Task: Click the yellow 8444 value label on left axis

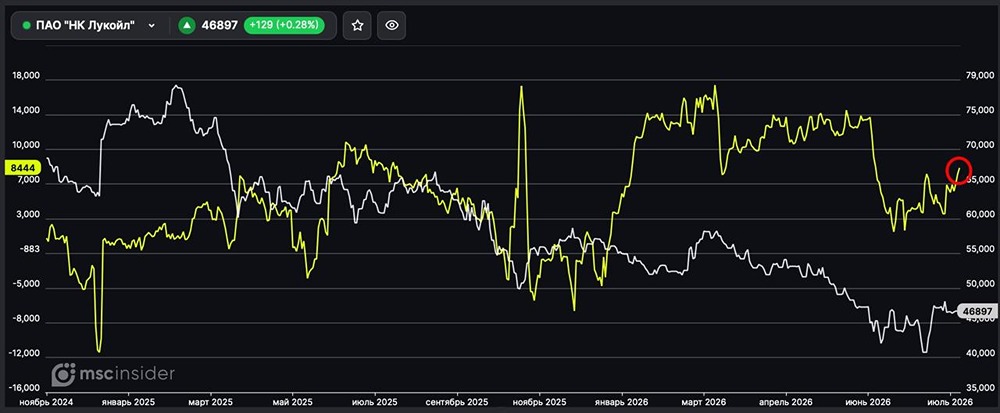Action: coord(23,167)
